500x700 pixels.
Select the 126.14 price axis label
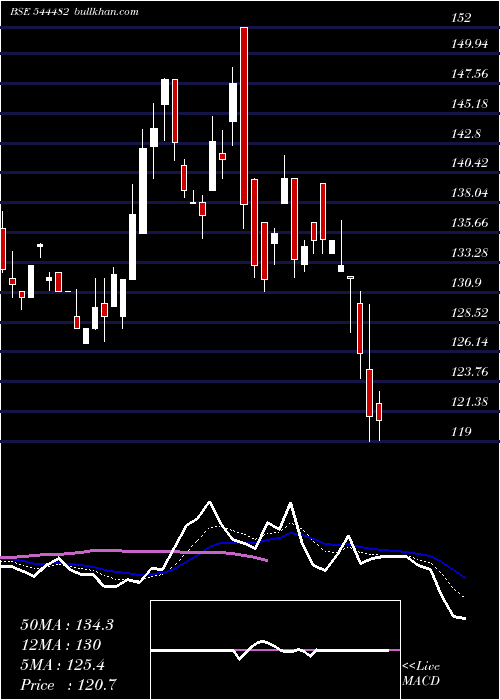(x=470, y=342)
